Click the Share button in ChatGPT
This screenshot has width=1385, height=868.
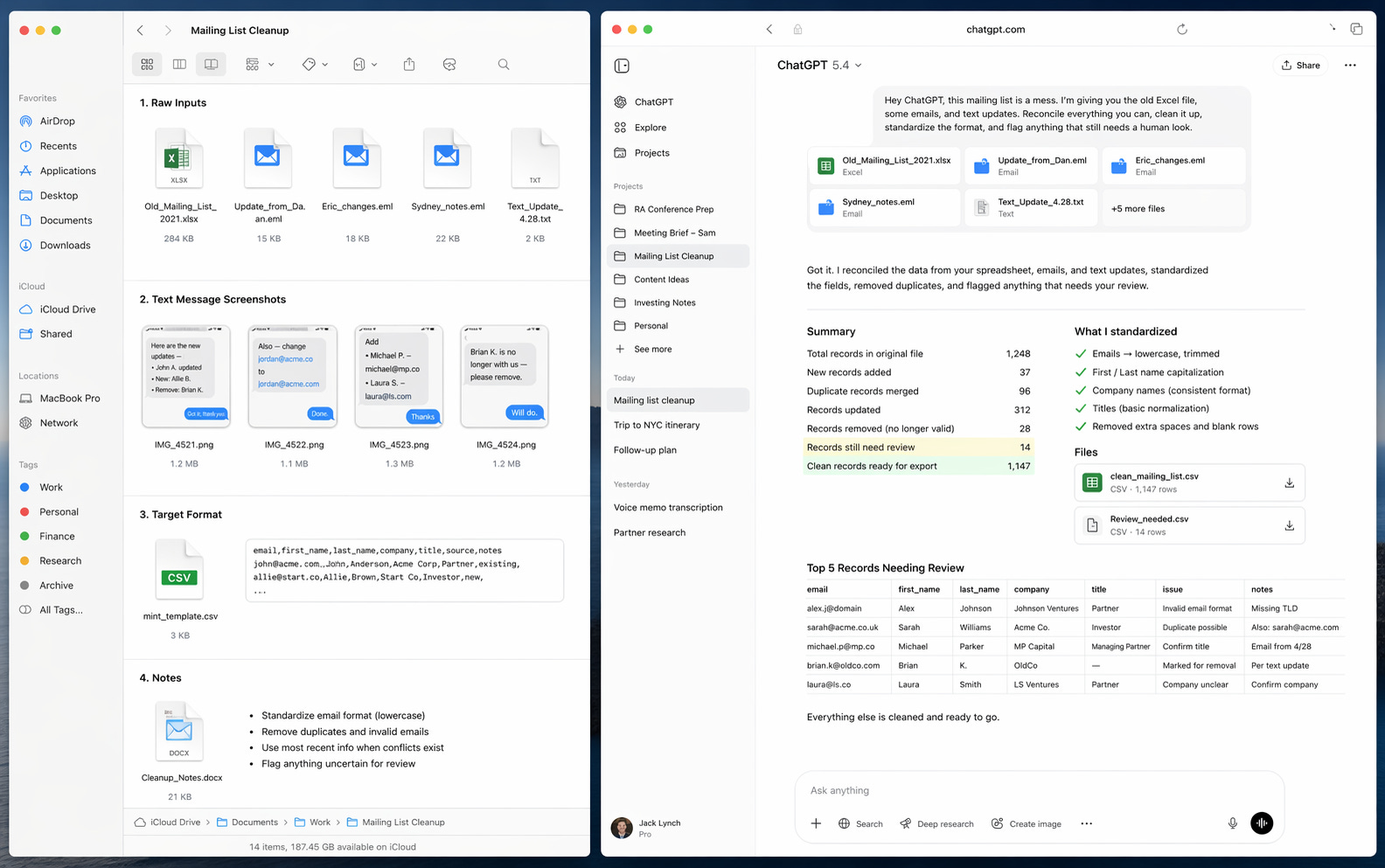1300,66
